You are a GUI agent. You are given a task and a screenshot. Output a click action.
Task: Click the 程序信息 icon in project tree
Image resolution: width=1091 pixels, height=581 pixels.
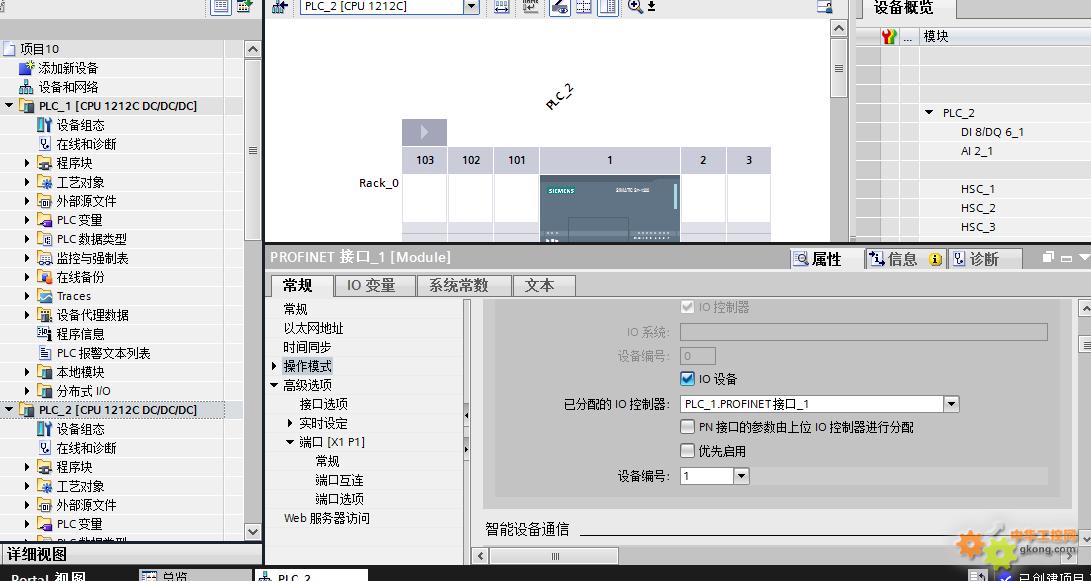pos(45,334)
